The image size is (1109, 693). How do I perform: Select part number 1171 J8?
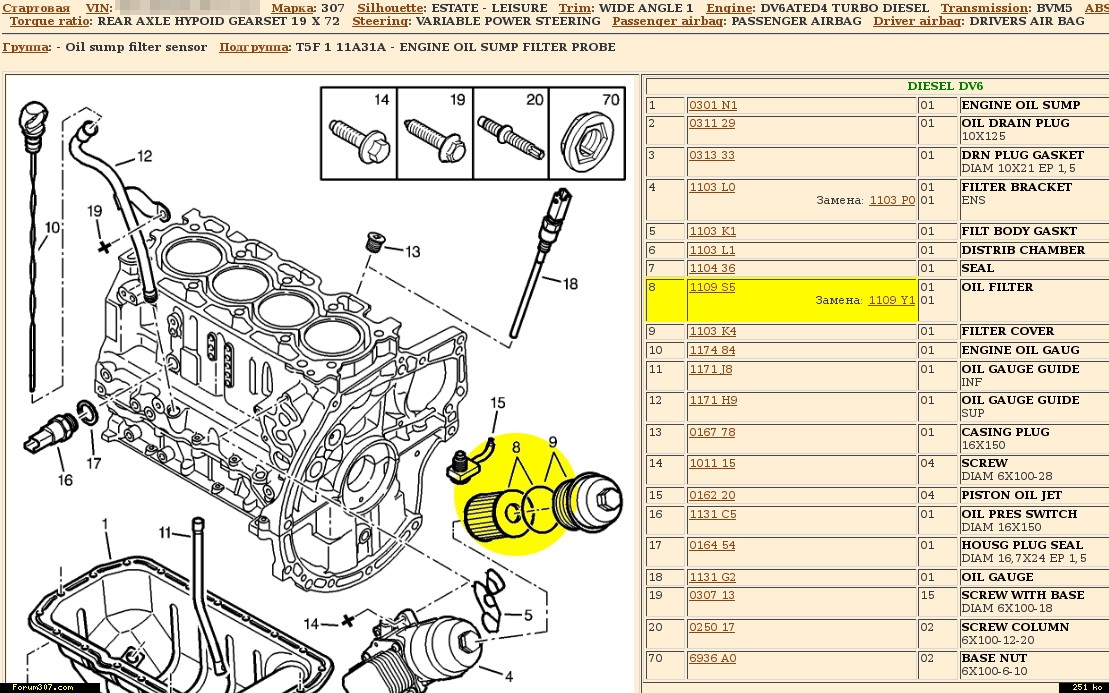711,369
